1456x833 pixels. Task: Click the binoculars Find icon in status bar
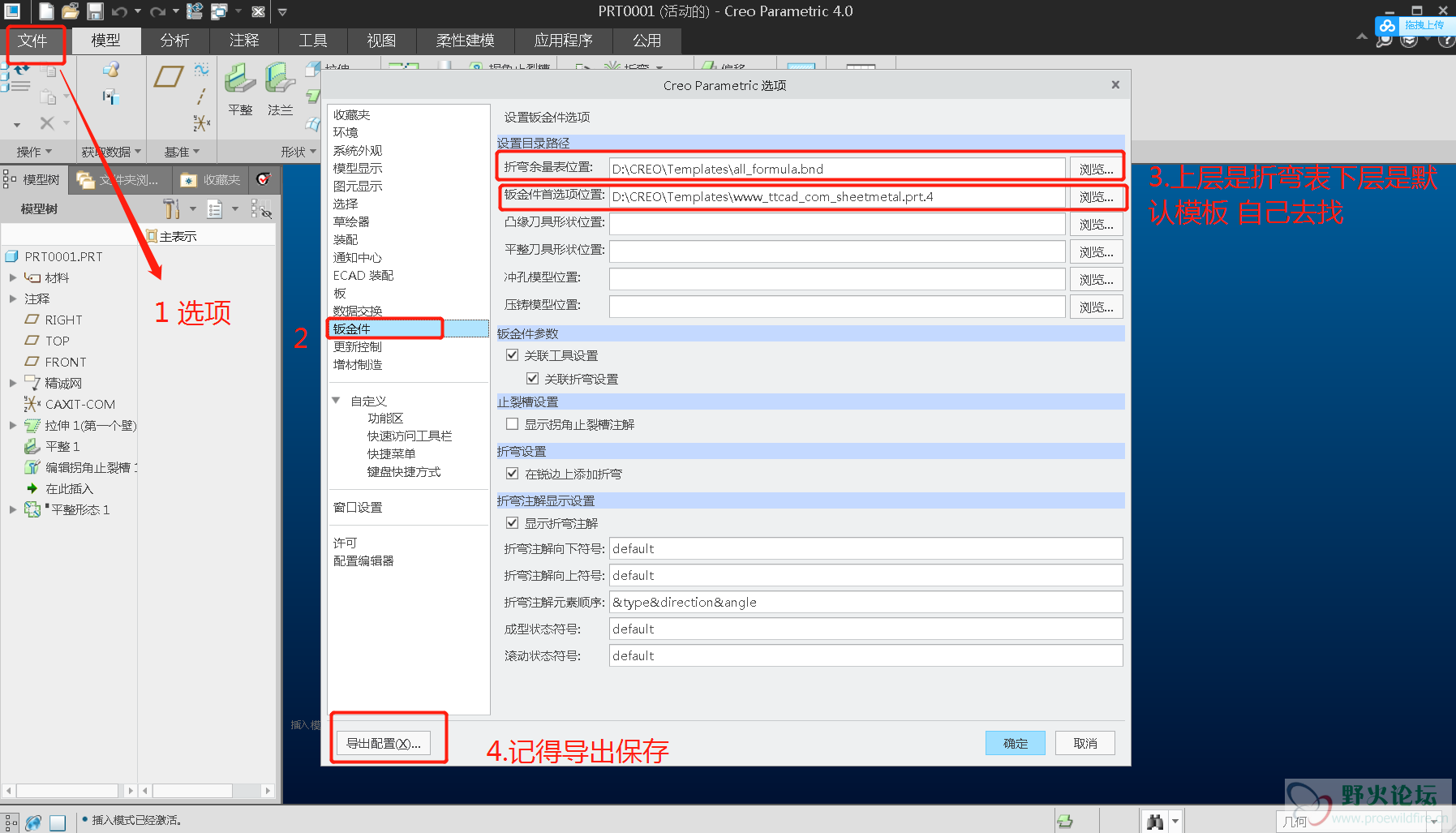(1155, 822)
